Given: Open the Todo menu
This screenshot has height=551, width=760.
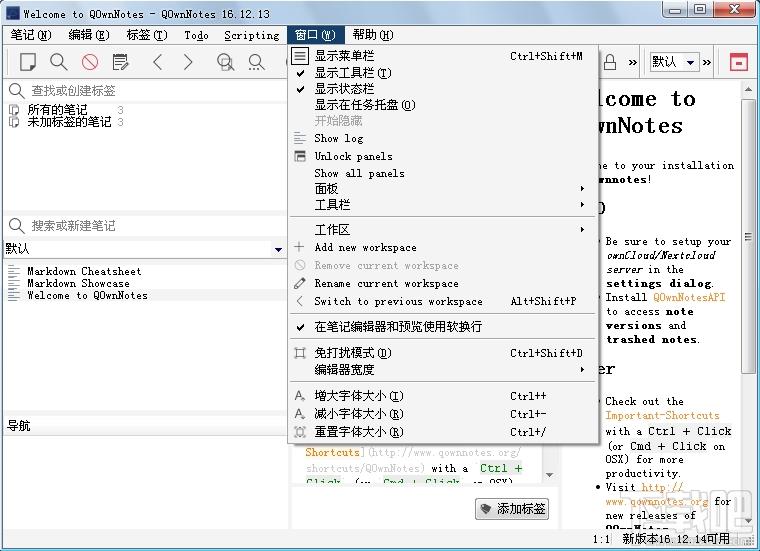Looking at the screenshot, I should 196,35.
